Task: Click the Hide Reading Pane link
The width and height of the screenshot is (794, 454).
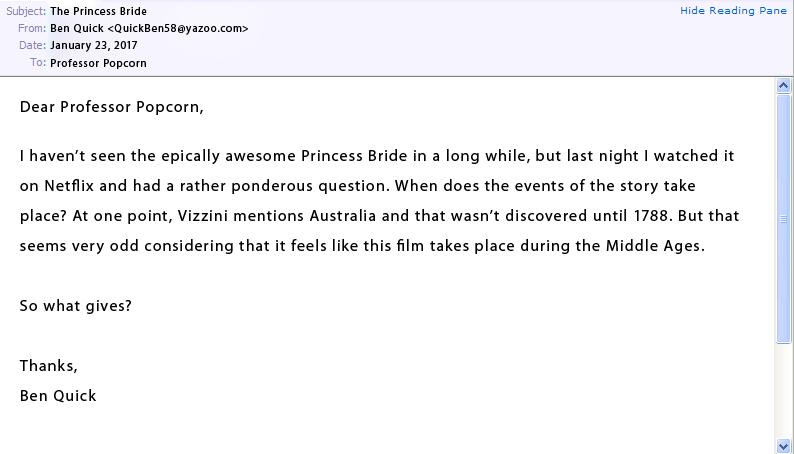Action: click(x=734, y=10)
